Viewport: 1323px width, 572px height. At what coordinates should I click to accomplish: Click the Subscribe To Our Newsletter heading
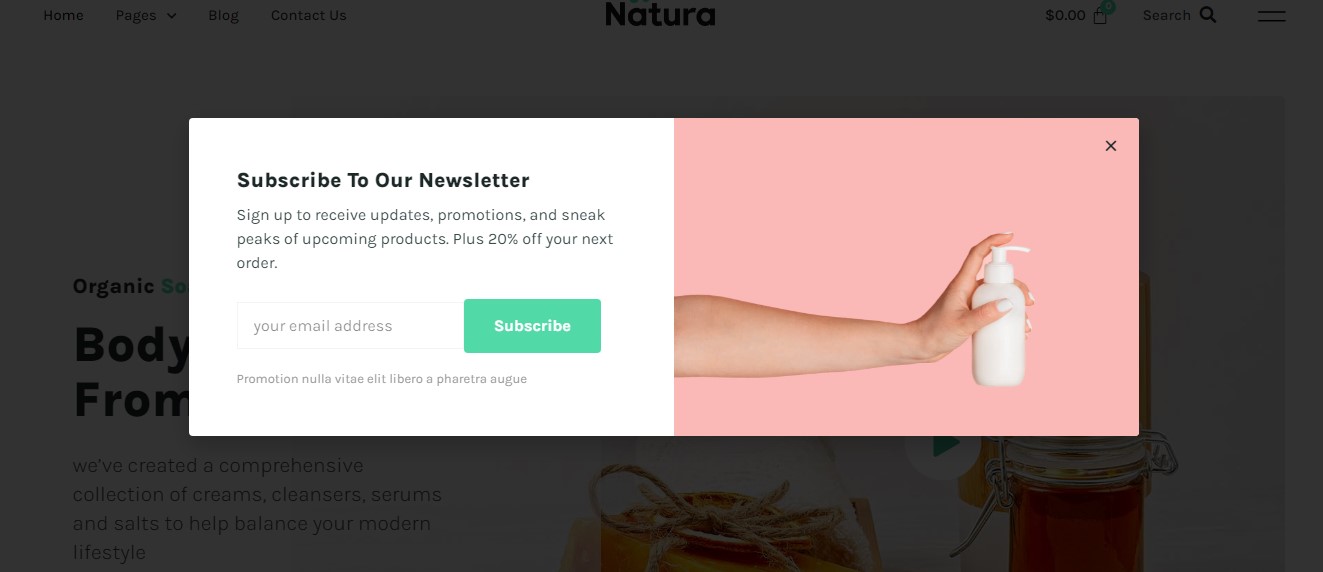pyautogui.click(x=383, y=180)
